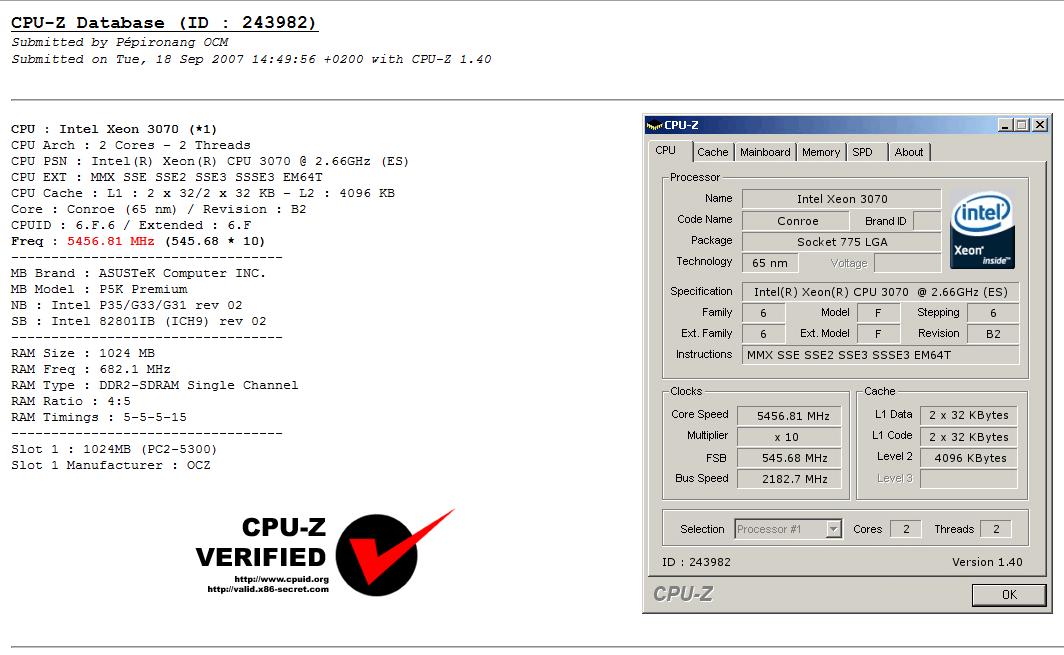Click the Technology field 65 nm

click(770, 263)
